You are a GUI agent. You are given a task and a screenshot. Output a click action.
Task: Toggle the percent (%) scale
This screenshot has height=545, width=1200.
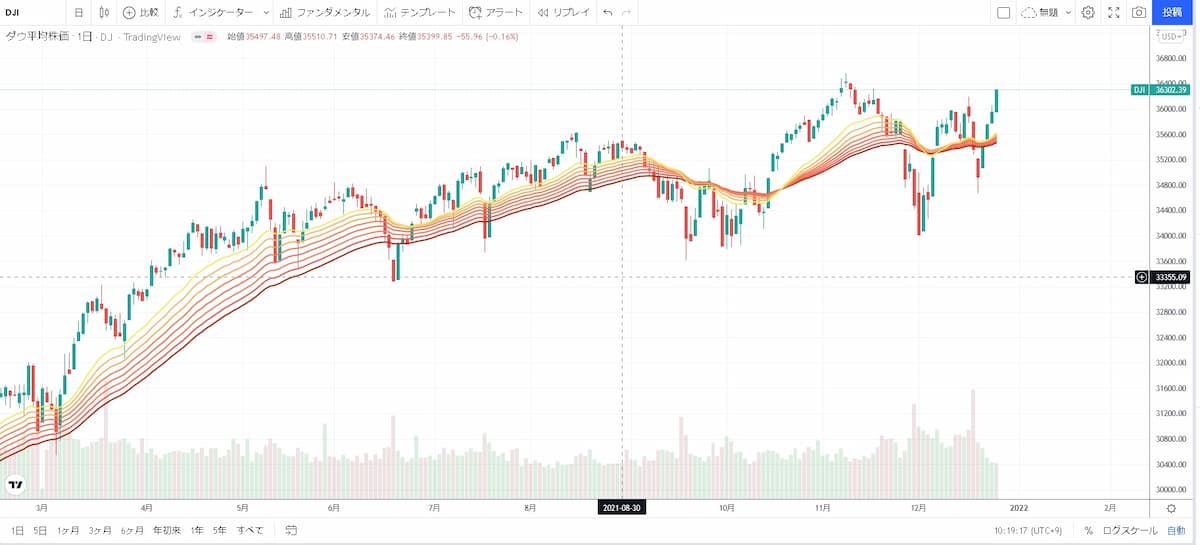point(1088,531)
